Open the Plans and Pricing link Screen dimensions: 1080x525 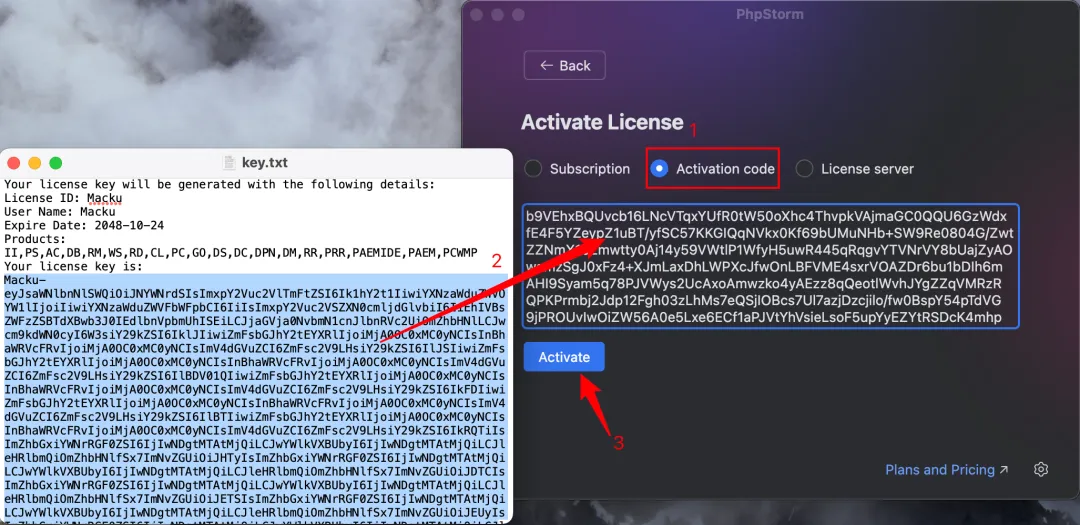pos(946,470)
